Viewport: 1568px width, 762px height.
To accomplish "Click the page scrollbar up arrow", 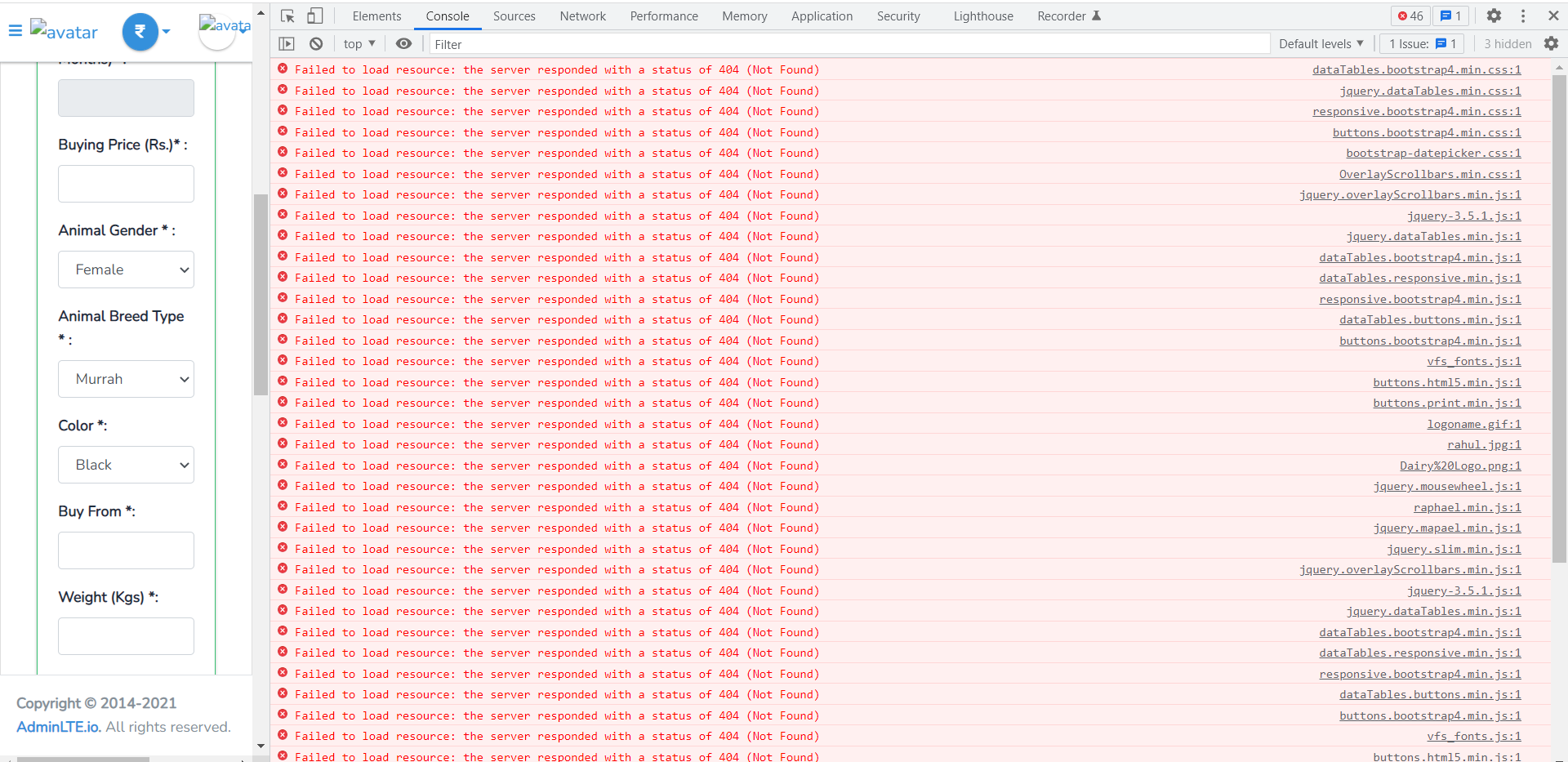I will pos(261,13).
